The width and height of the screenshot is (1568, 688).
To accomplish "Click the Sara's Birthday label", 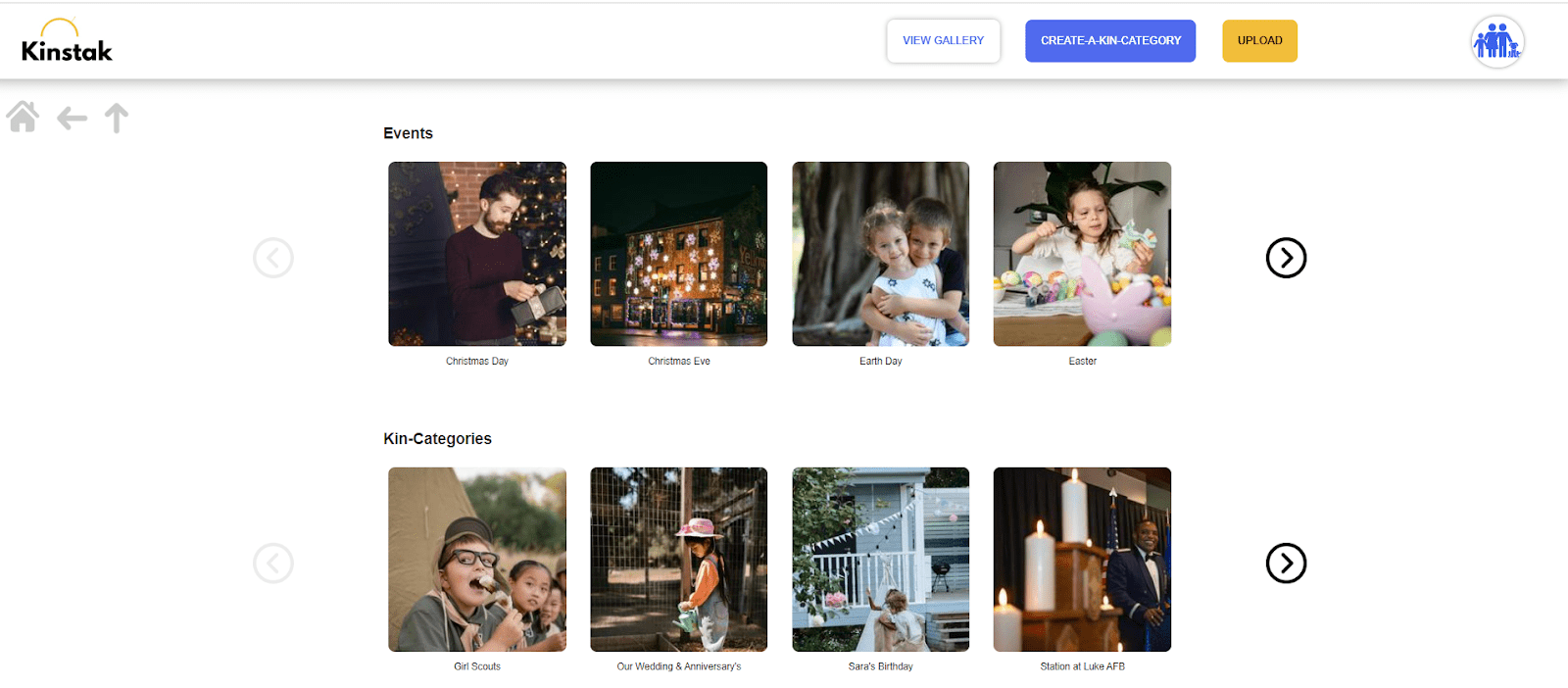I will point(880,666).
